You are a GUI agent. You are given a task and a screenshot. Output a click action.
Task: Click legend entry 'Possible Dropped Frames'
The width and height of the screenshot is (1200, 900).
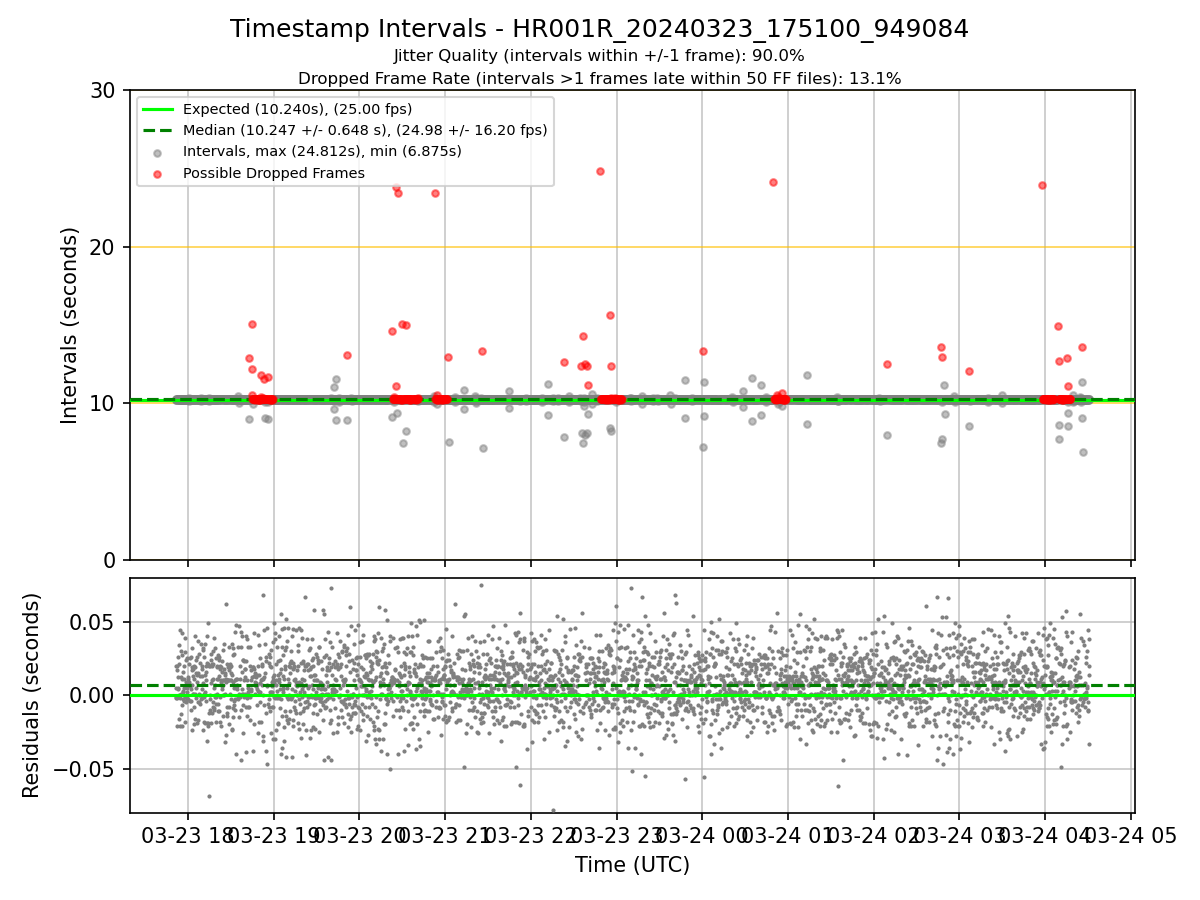(273, 173)
